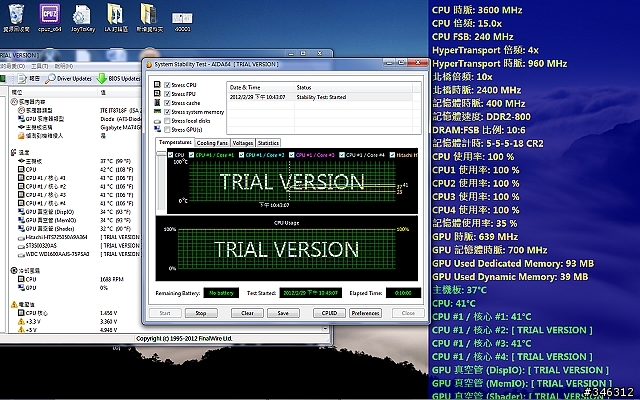
Task: Click the Status column header
Action: (x=353, y=87)
